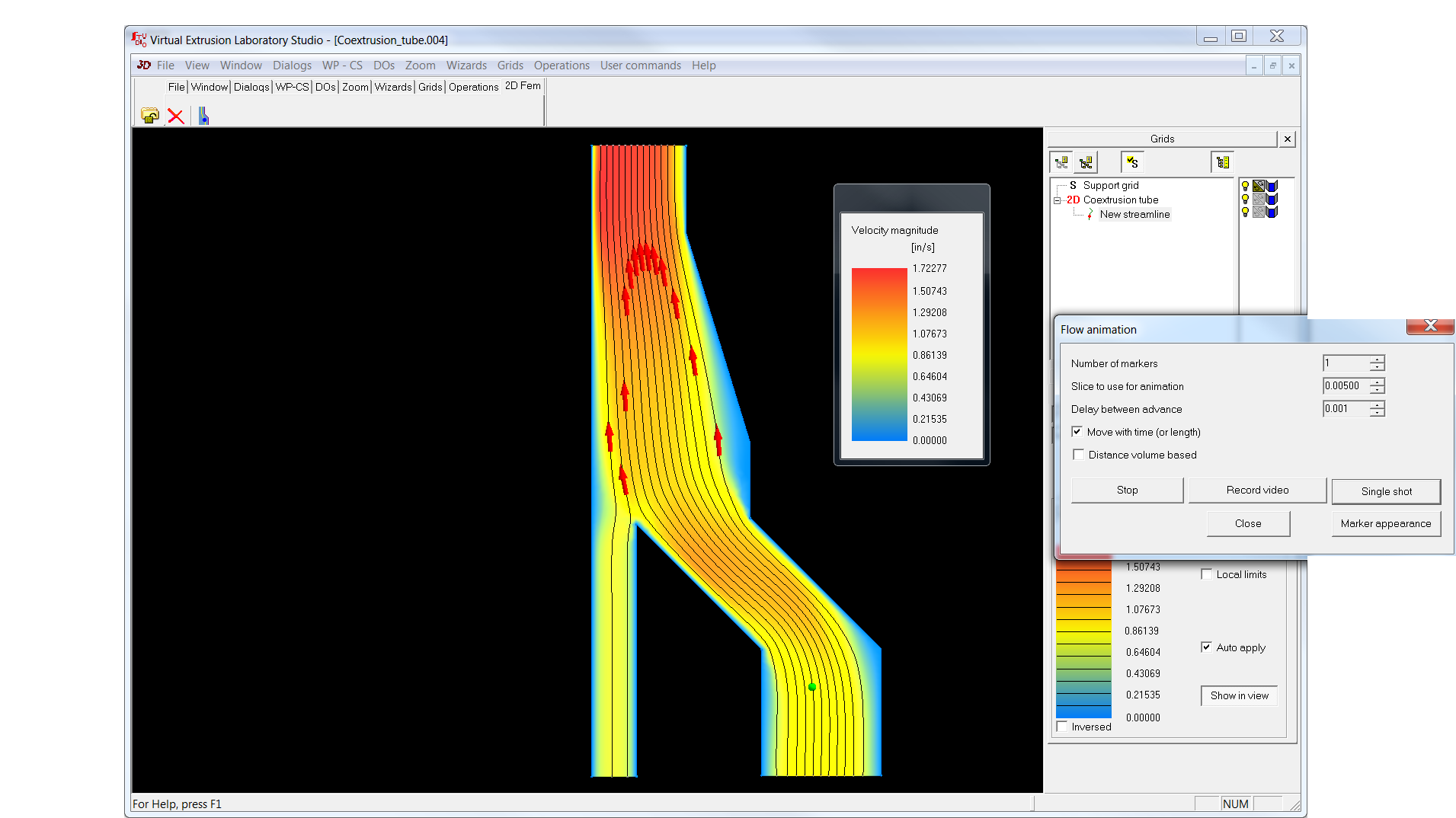Decrease the Slice to use for animation value
Image resolution: width=1456 pixels, height=818 pixels.
click(x=1377, y=390)
